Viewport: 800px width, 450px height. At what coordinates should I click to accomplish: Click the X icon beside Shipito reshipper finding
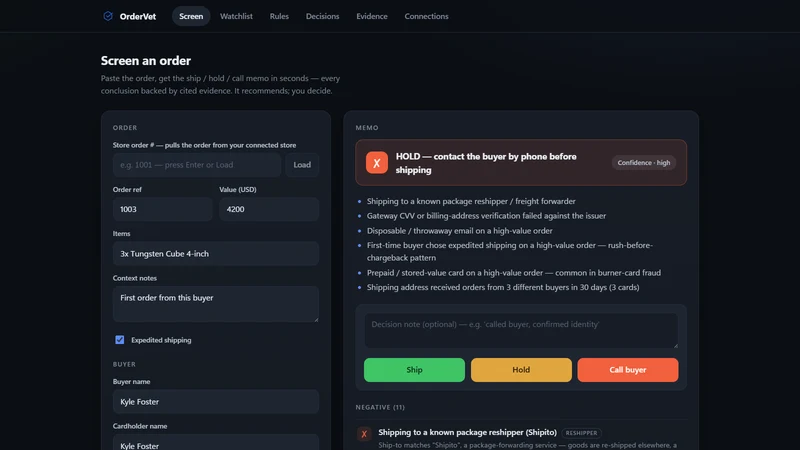(x=364, y=434)
